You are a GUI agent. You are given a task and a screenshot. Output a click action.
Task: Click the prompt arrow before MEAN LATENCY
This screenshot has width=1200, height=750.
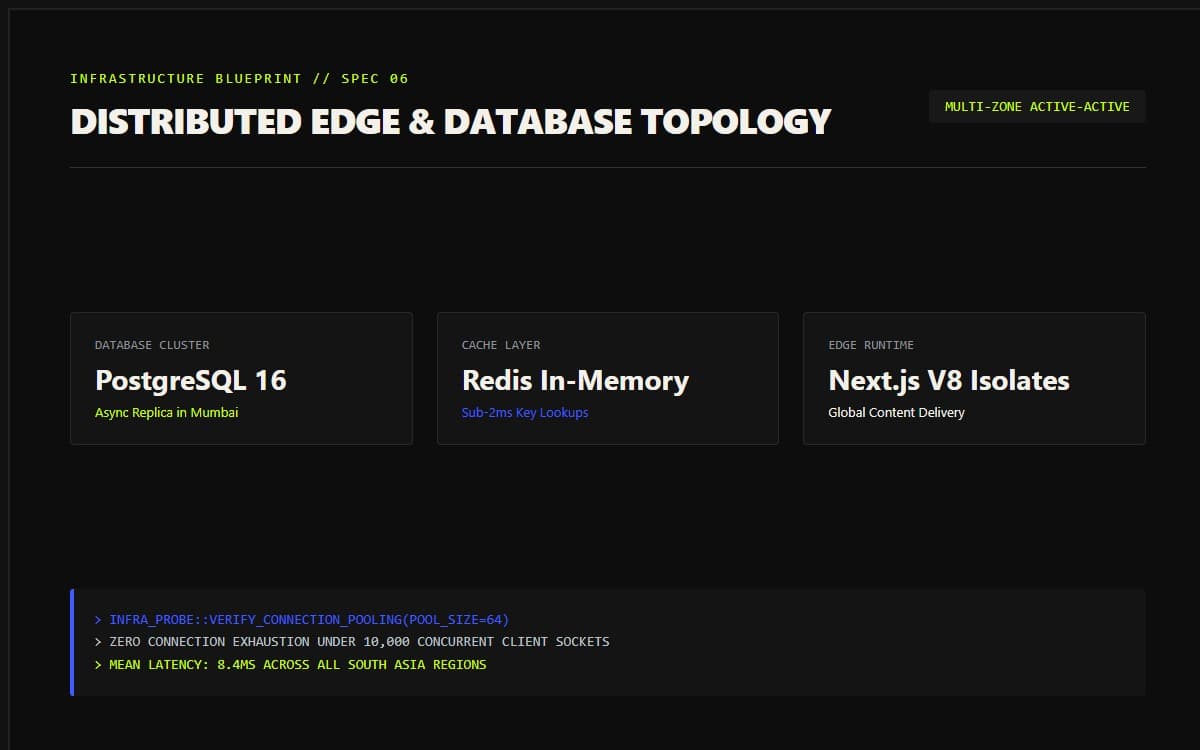pos(98,664)
